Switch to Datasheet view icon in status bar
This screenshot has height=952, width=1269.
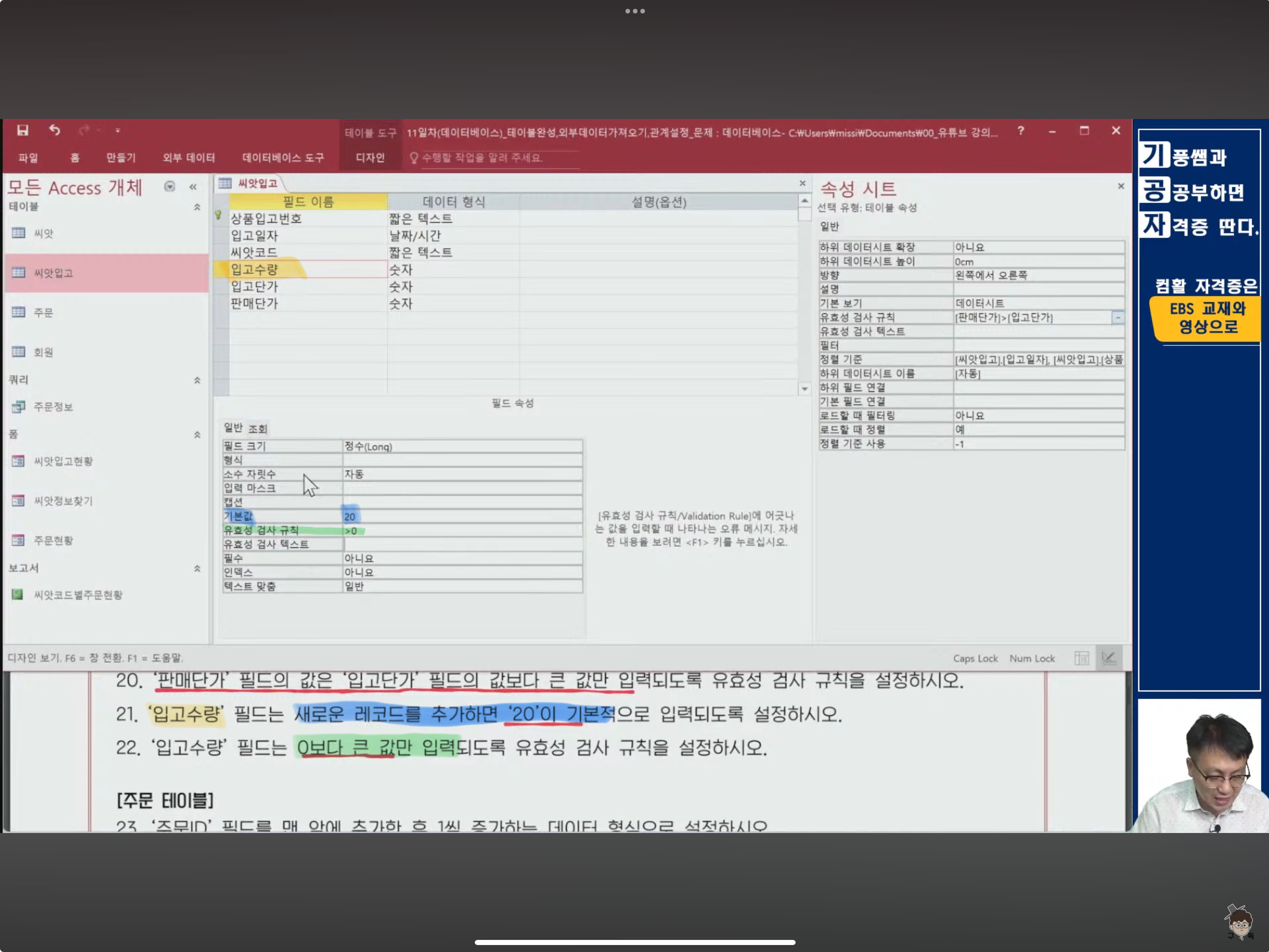click(1082, 658)
